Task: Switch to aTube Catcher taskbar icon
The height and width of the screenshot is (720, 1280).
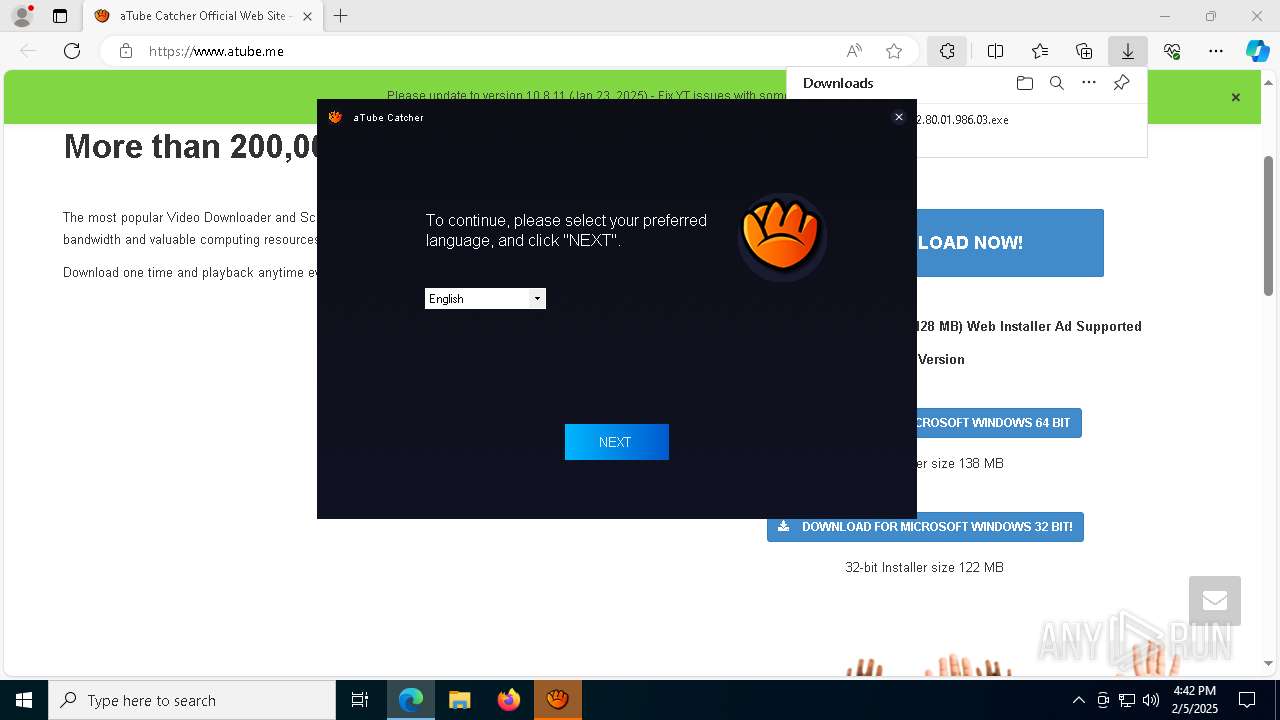Action: click(558, 700)
